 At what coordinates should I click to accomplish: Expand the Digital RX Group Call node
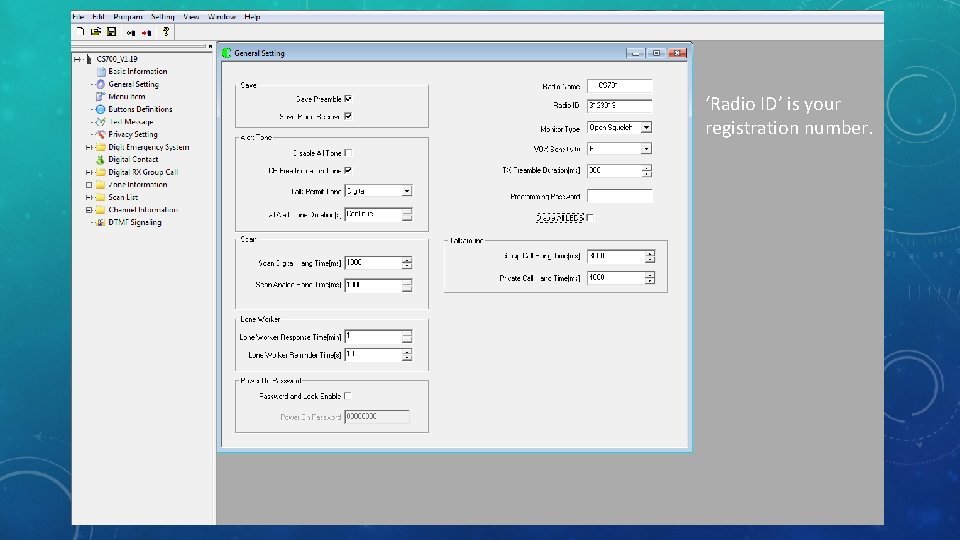pyautogui.click(x=89, y=172)
